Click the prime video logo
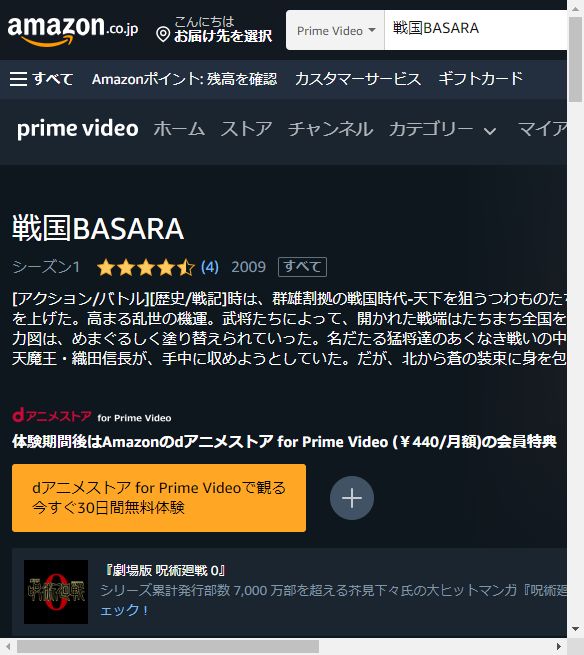The width and height of the screenshot is (584, 655). pos(78,129)
